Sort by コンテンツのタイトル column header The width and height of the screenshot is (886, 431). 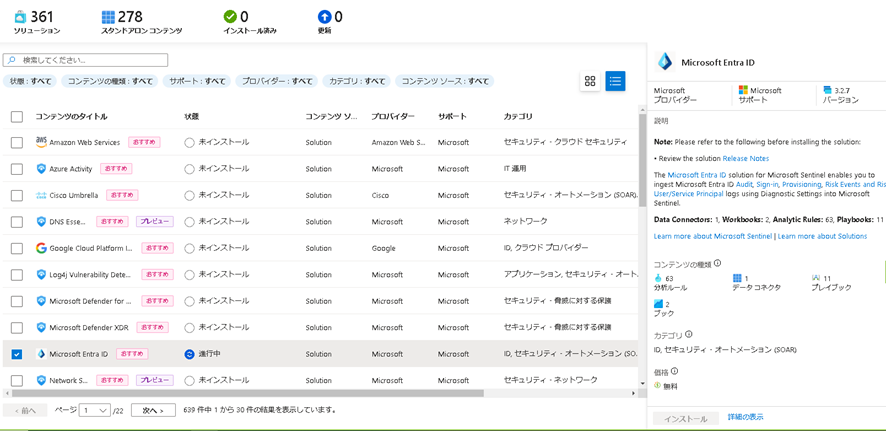pyautogui.click(x=71, y=117)
